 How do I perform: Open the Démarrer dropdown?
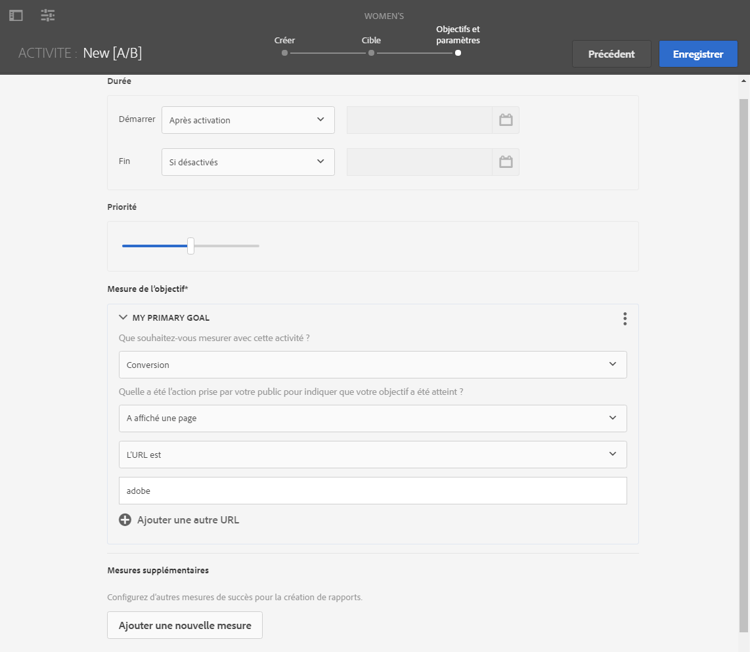pyautogui.click(x=247, y=120)
